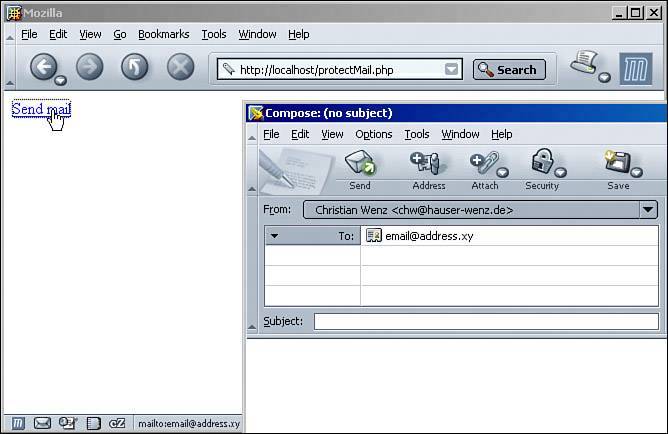Click the URL address field
668x434 pixels.
coord(339,69)
